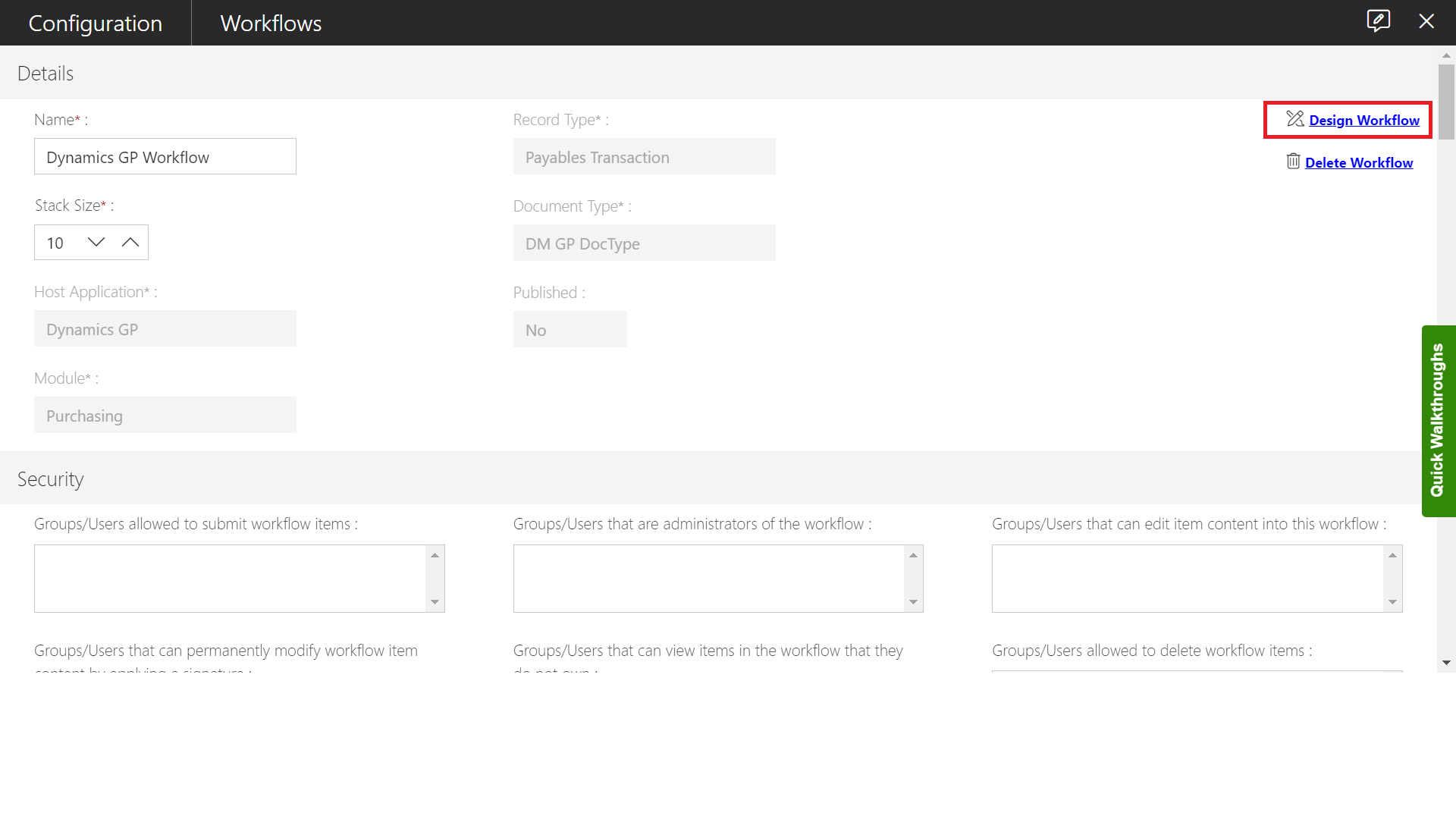Decrease Stack Size with the down chevron
The image size is (1456, 819).
click(x=96, y=242)
